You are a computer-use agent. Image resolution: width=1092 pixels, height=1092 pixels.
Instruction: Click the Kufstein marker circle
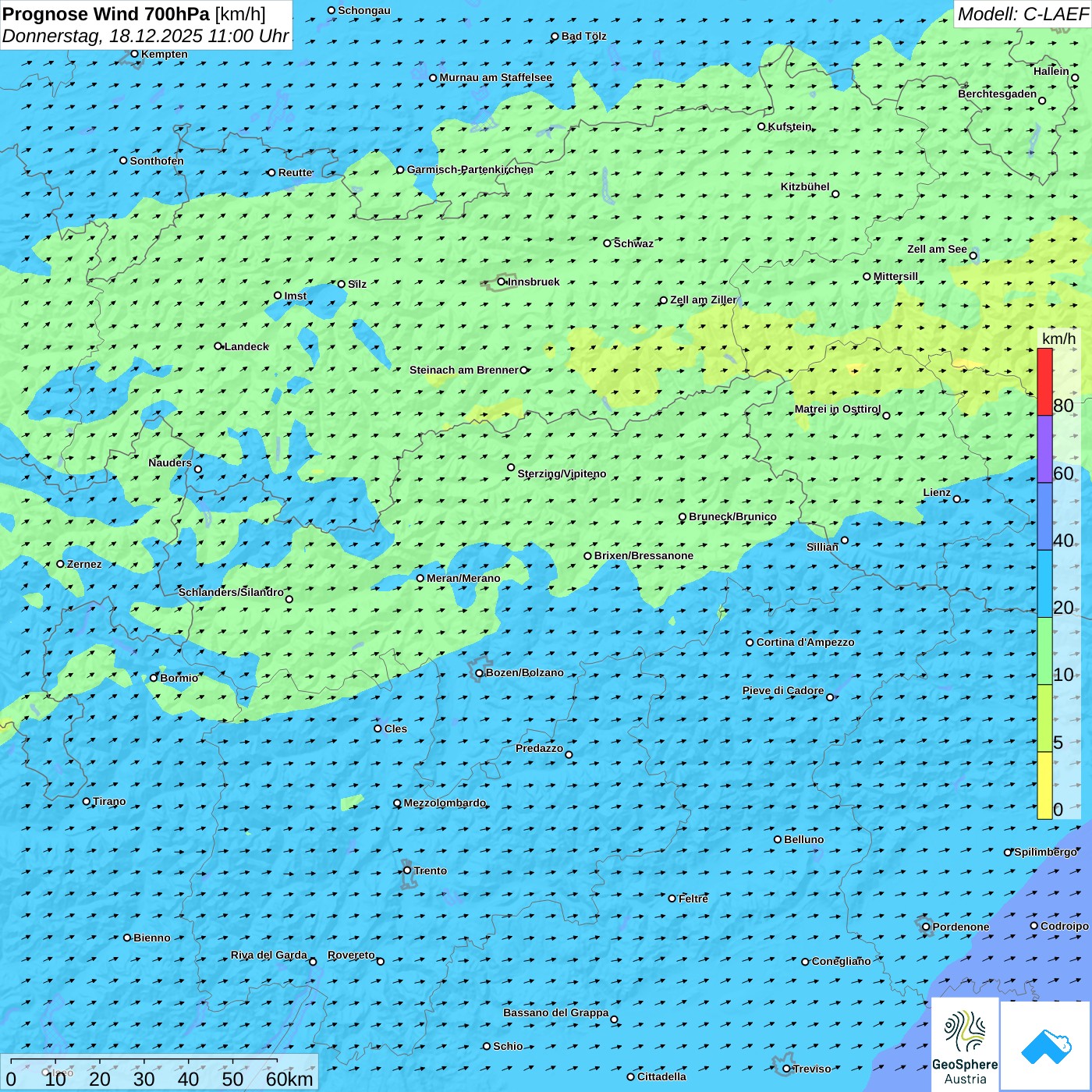[762, 126]
